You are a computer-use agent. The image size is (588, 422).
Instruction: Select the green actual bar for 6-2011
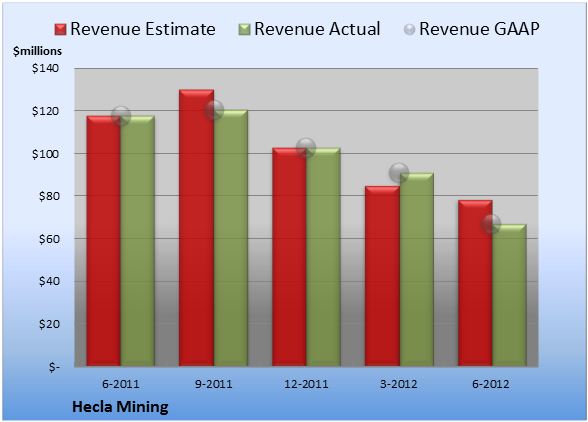click(x=138, y=241)
